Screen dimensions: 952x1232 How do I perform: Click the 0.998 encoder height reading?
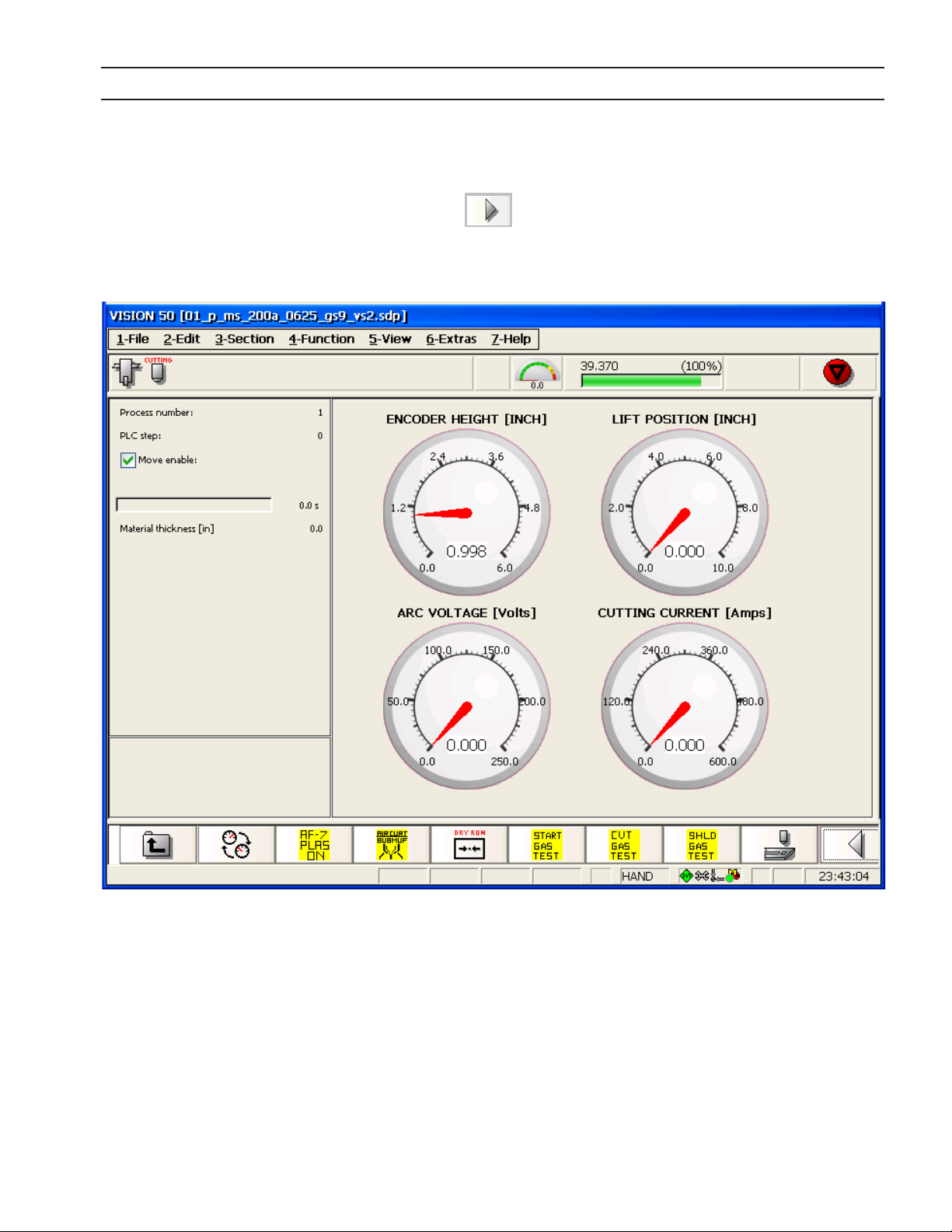tap(466, 551)
